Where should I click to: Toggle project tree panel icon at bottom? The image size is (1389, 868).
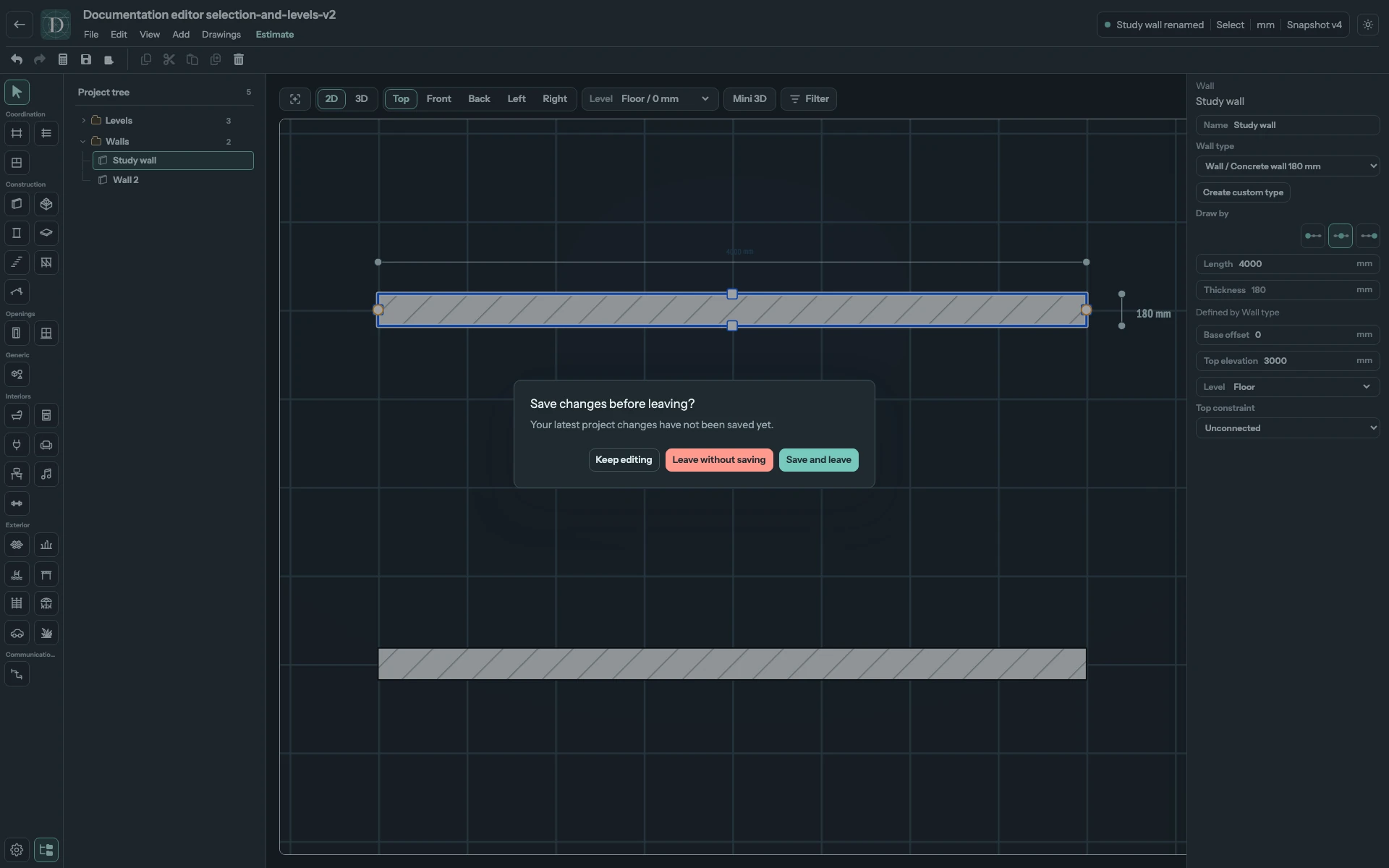46,850
